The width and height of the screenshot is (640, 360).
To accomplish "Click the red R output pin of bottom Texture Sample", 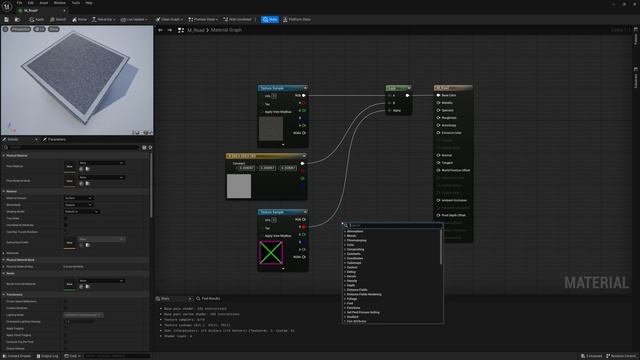I will point(304,227).
